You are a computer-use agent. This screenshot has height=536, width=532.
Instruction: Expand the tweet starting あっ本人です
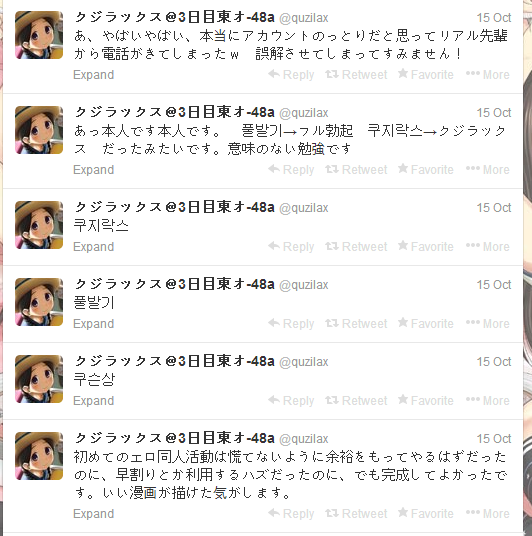point(93,170)
